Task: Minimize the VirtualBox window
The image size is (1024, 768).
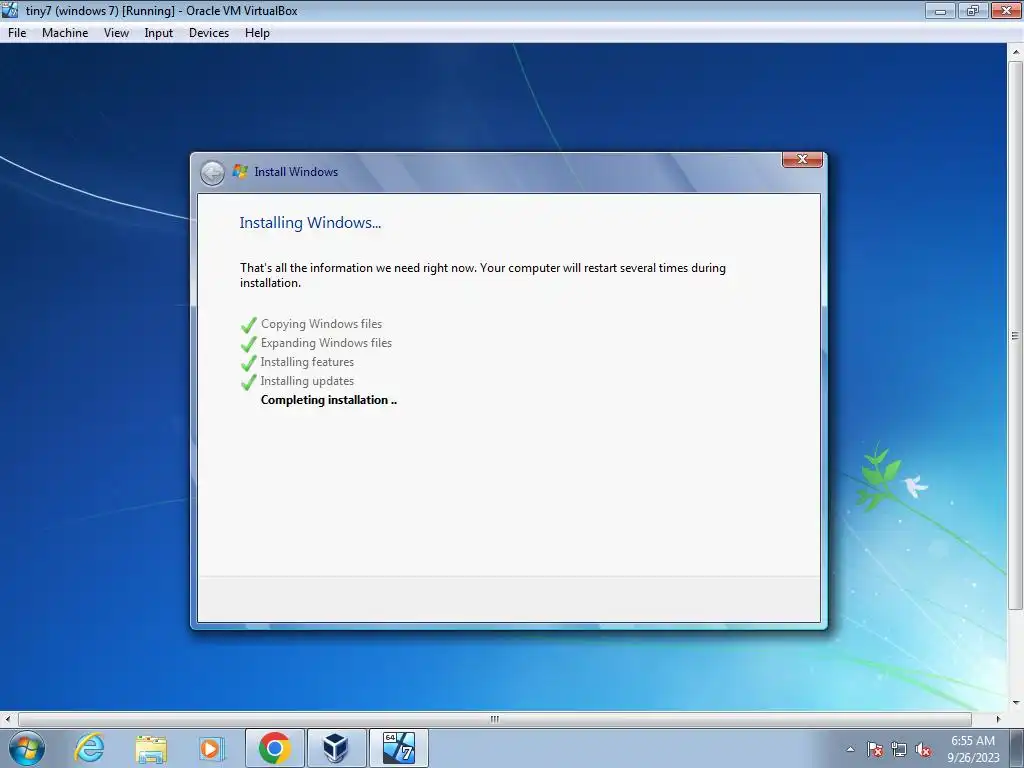Action: tap(940, 10)
